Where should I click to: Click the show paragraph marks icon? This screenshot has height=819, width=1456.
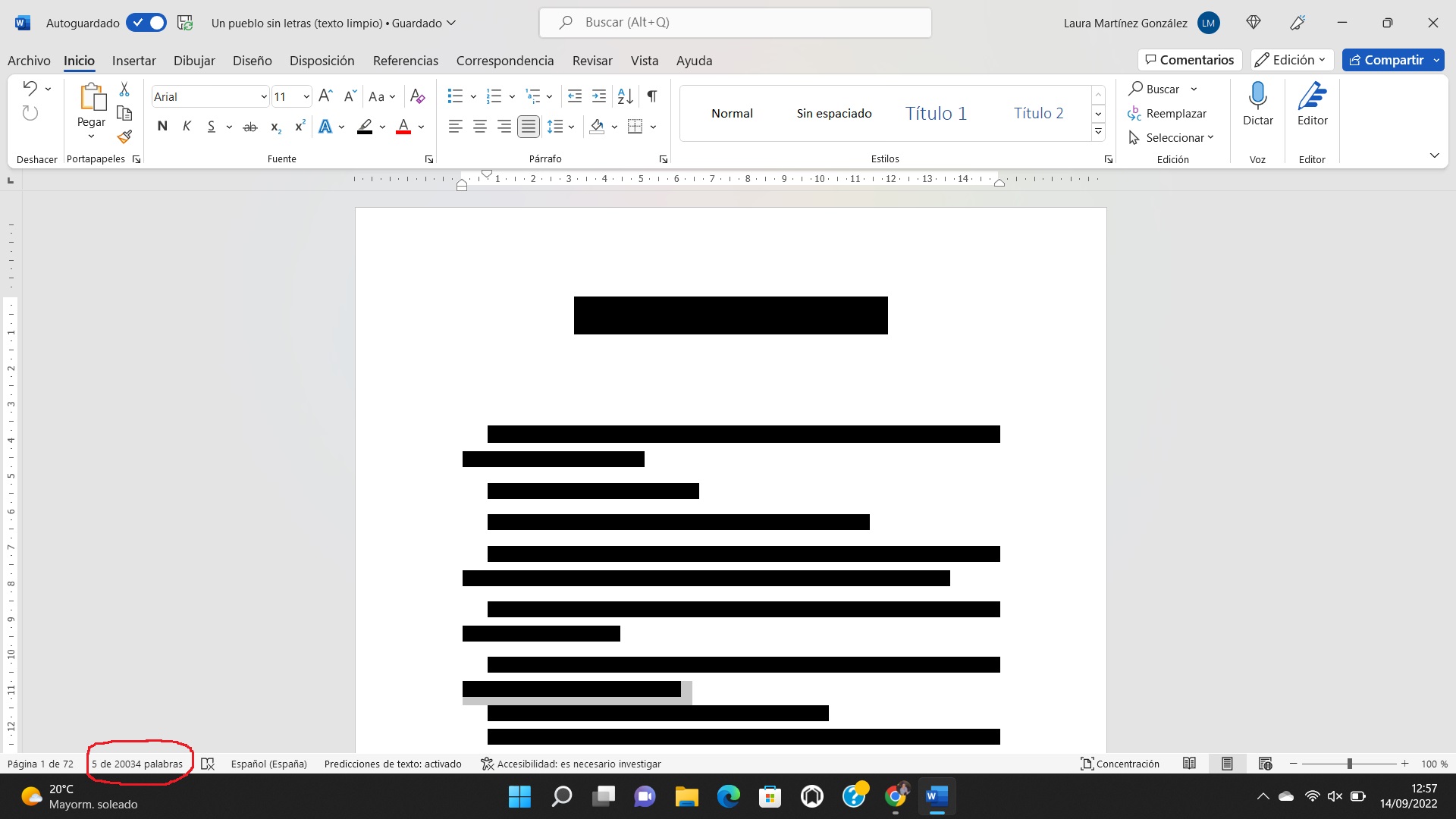coord(652,96)
